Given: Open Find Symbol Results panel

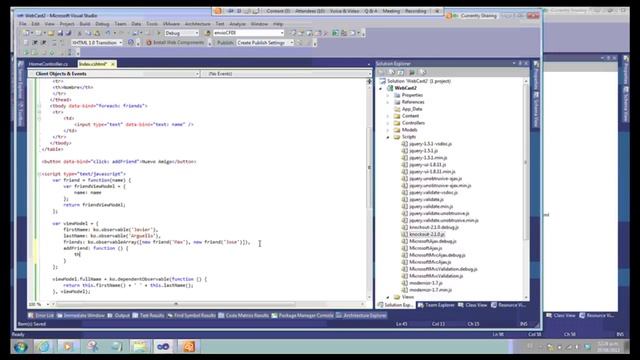Looking at the screenshot, I should 191,316.
